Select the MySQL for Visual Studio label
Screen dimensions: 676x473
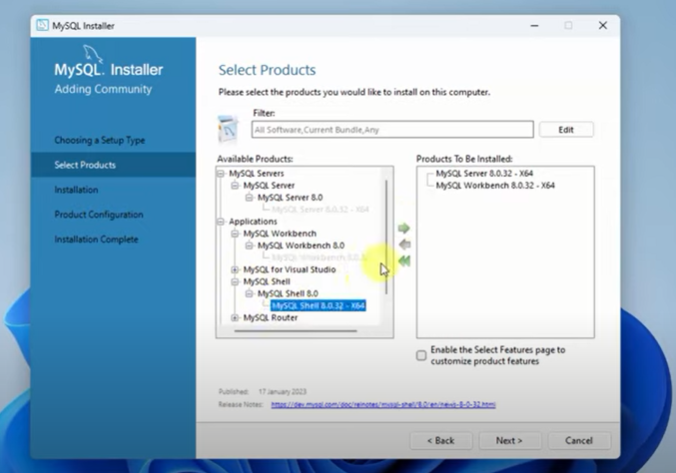click(x=289, y=270)
